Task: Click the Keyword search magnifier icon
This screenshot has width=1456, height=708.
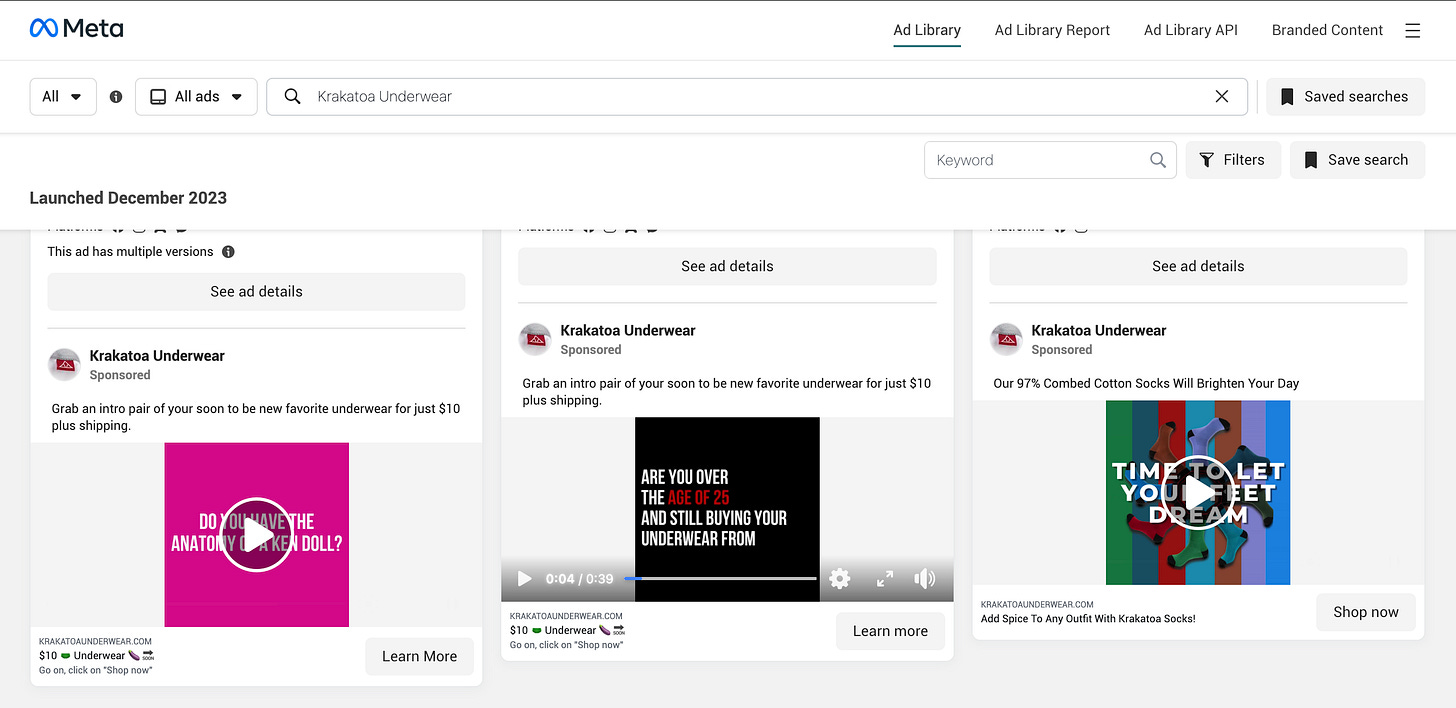Action: tap(1158, 160)
